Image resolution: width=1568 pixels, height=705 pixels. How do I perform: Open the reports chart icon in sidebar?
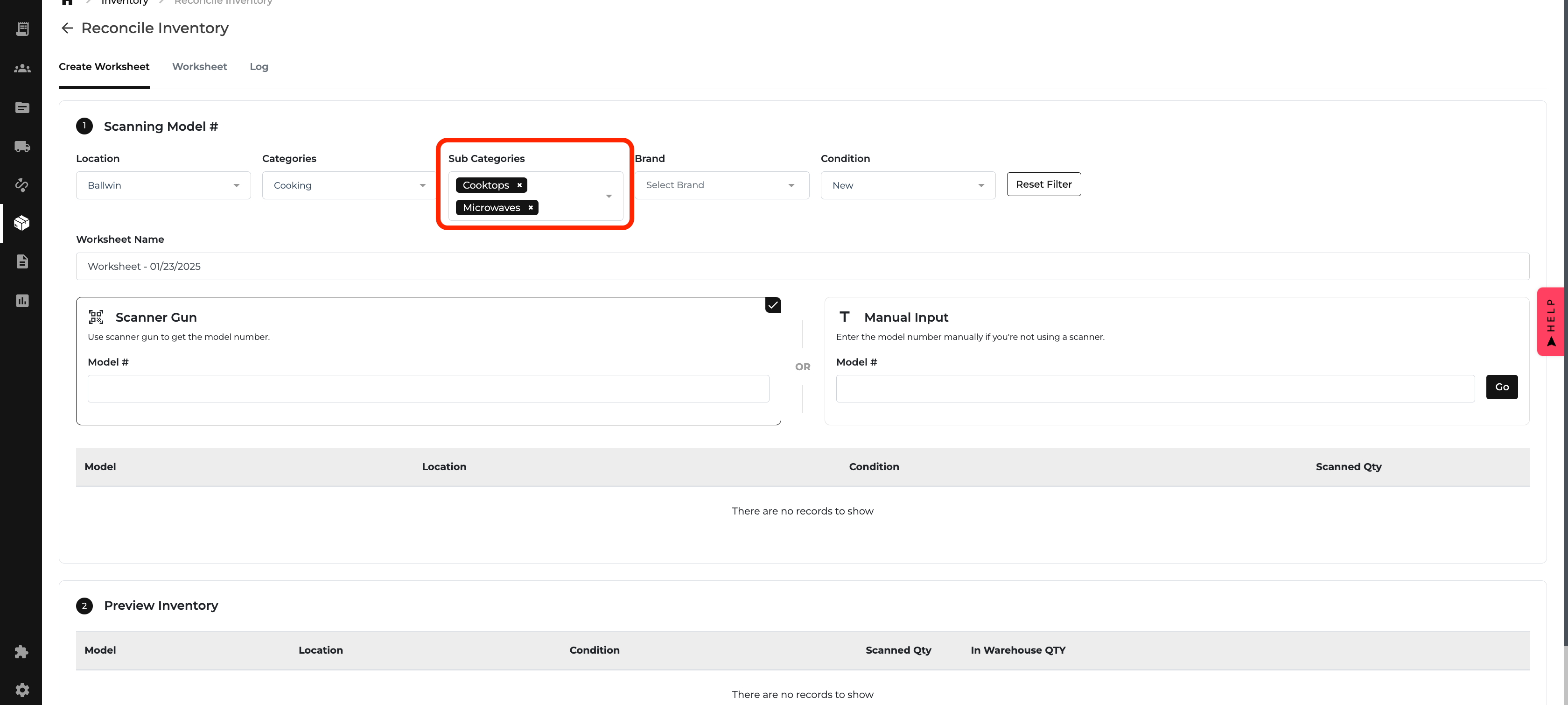pos(22,301)
